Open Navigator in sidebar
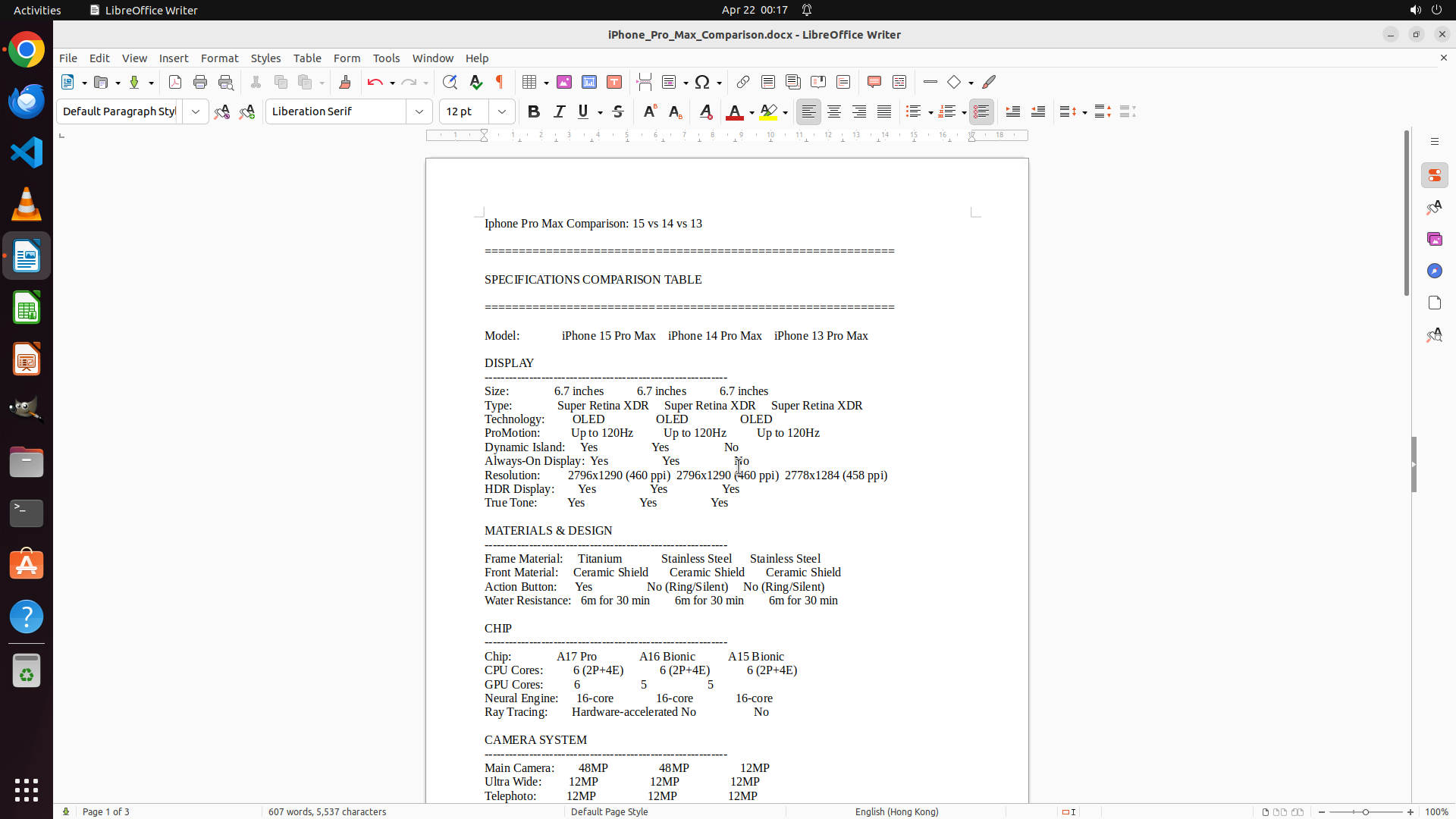 click(x=1434, y=271)
